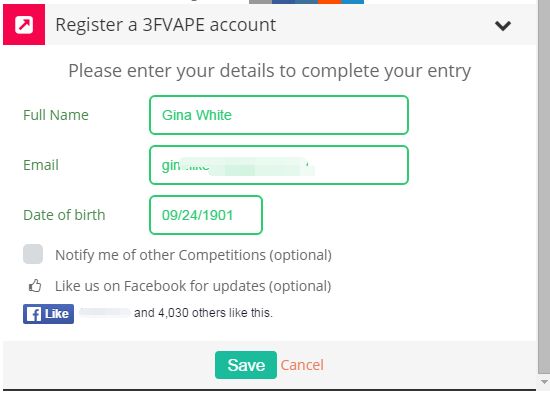Cancel the registration form

302,365
